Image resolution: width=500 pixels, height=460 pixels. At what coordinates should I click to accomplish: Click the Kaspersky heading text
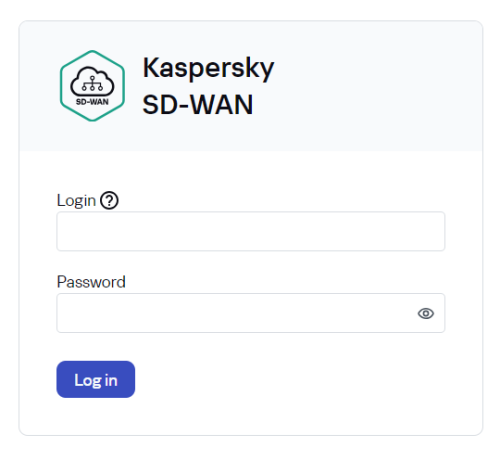(x=208, y=68)
